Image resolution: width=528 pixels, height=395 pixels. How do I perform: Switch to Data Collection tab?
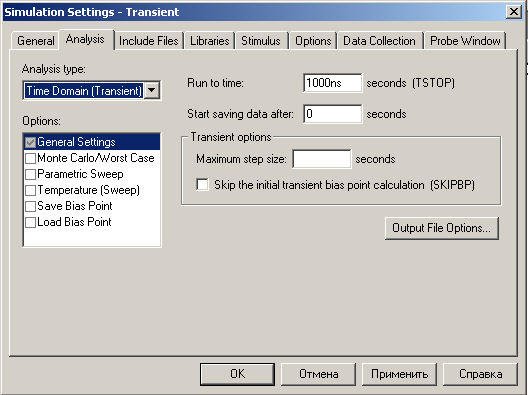point(380,41)
